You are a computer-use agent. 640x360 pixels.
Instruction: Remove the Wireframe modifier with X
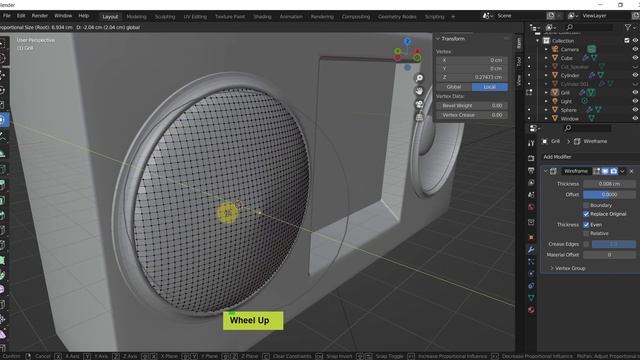click(631, 171)
